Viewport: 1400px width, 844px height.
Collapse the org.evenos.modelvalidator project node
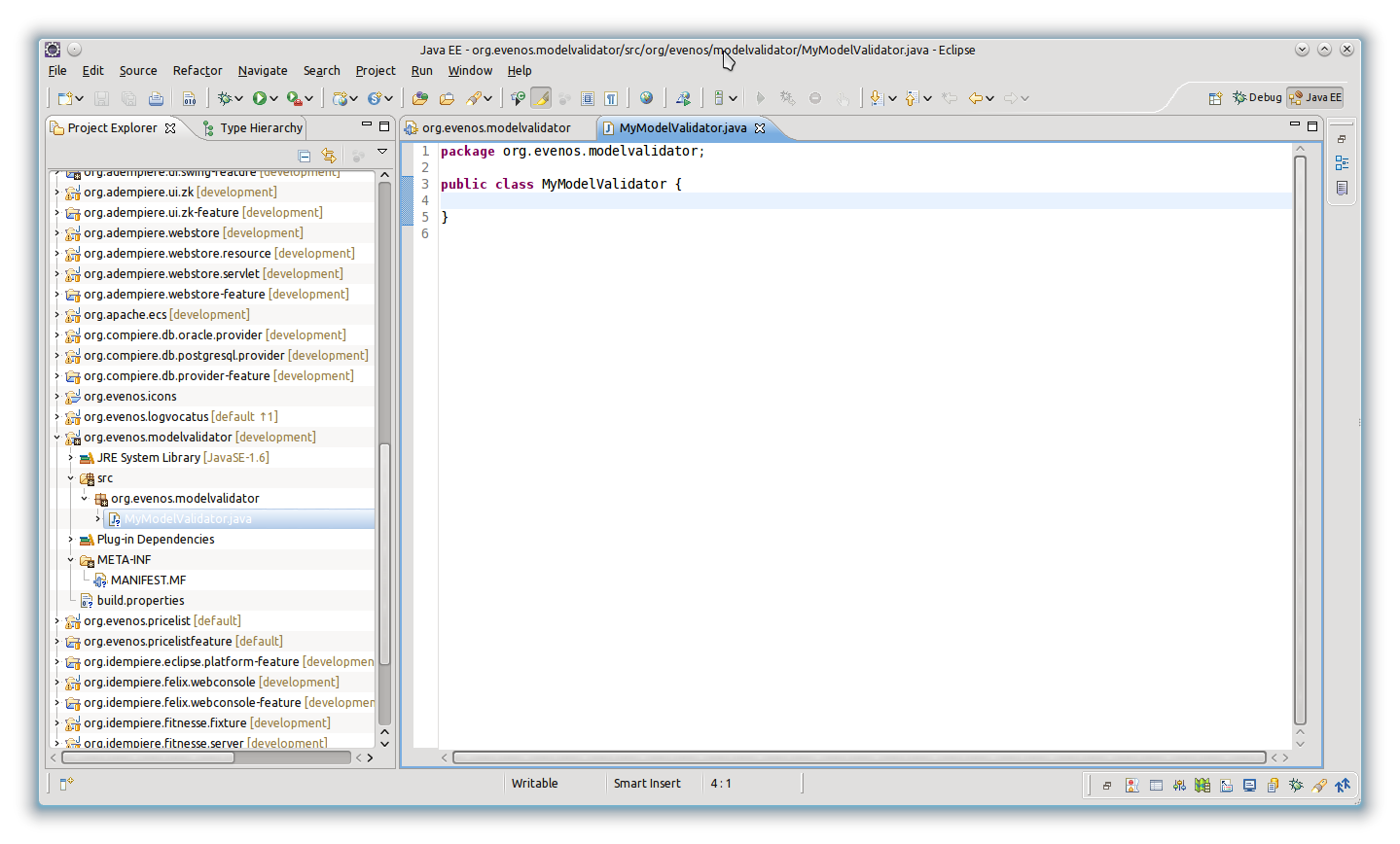point(56,438)
